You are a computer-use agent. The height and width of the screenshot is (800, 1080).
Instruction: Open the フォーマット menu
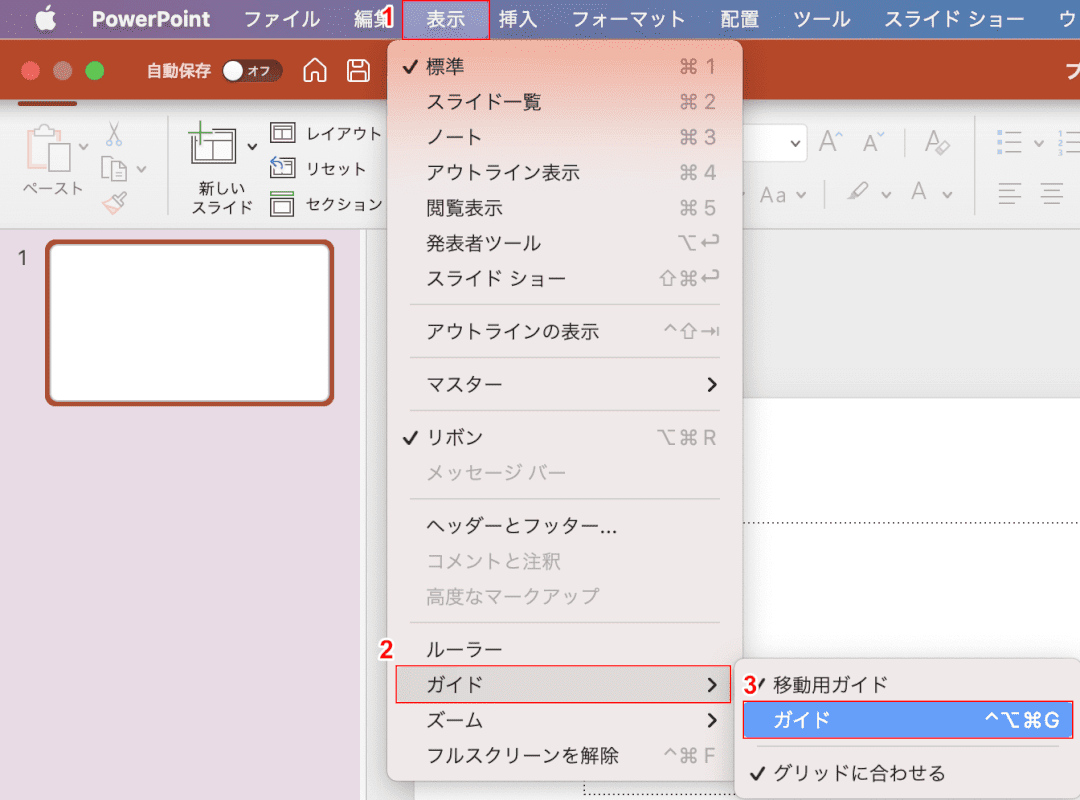click(629, 19)
